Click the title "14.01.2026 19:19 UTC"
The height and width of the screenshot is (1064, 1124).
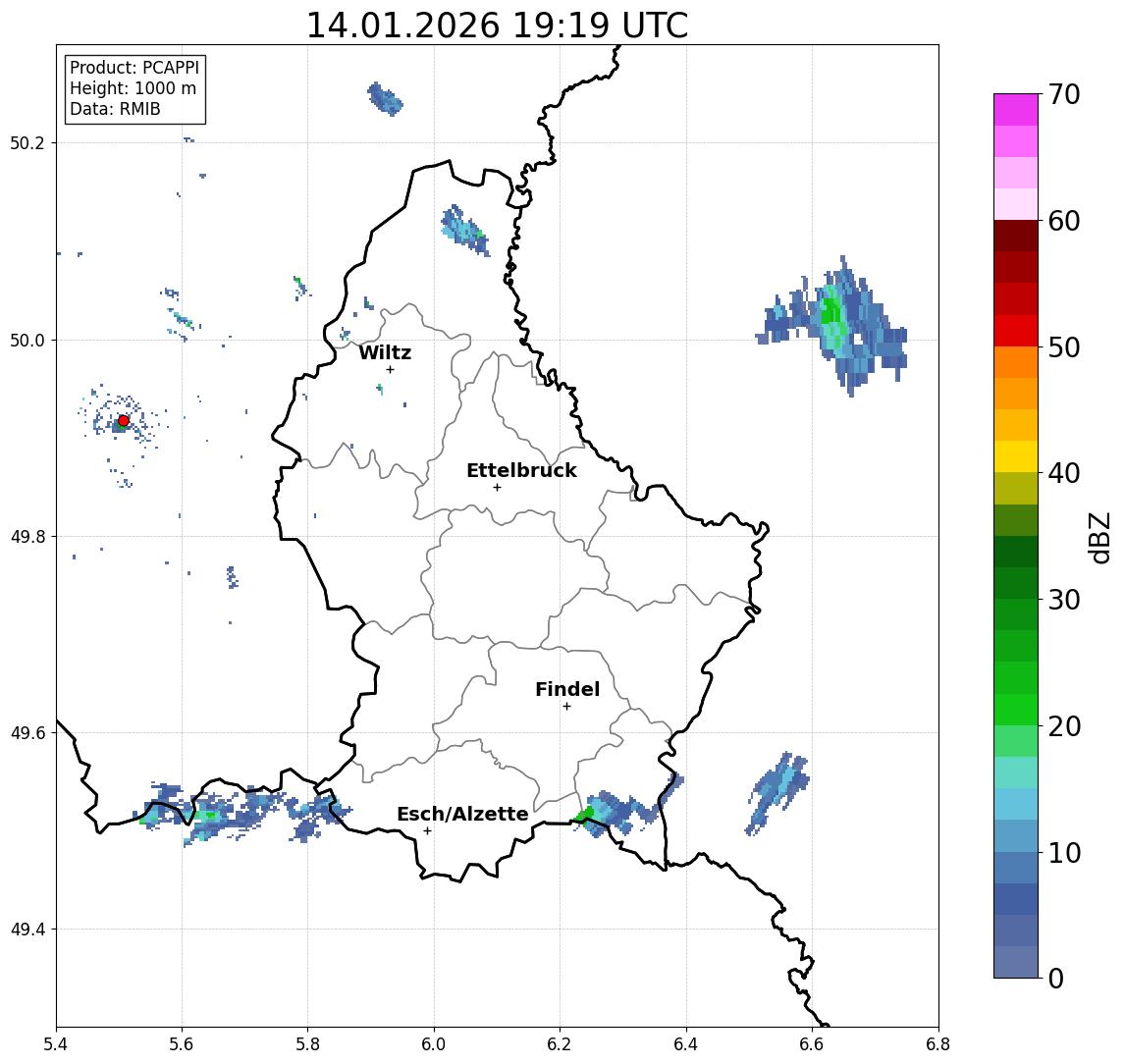[x=497, y=26]
